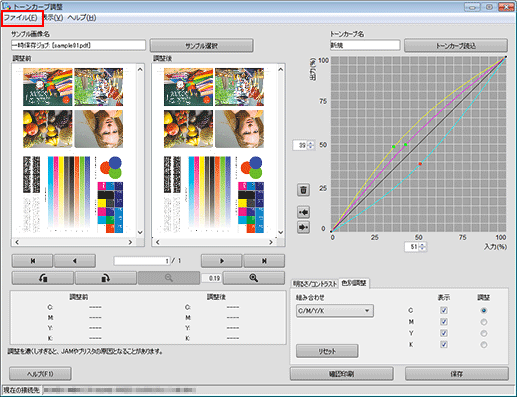
Task: Open the ファイル(F) menu
Action: click(21, 18)
